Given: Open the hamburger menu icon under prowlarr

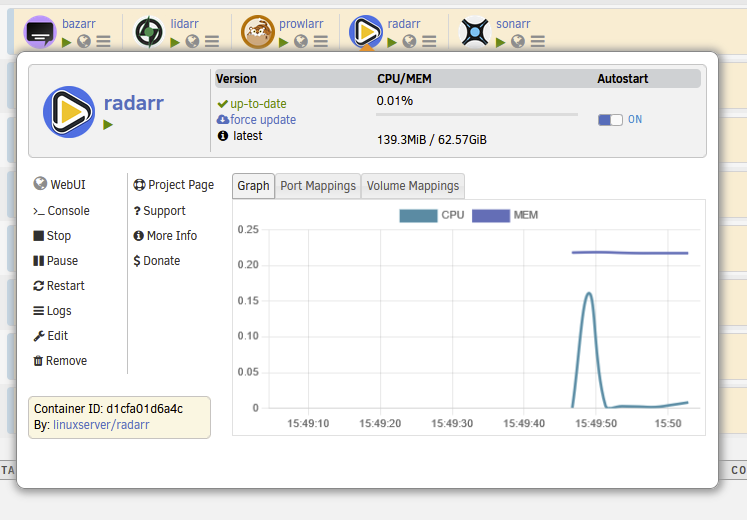Looking at the screenshot, I should pyautogui.click(x=321, y=42).
